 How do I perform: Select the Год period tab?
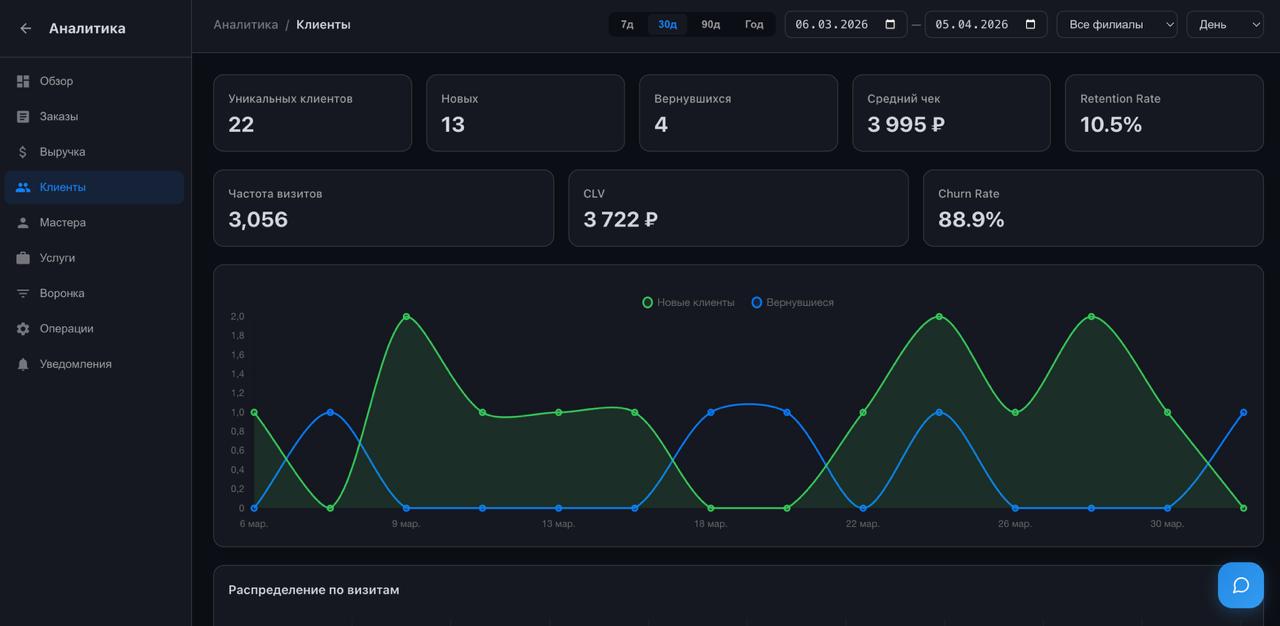click(x=754, y=25)
